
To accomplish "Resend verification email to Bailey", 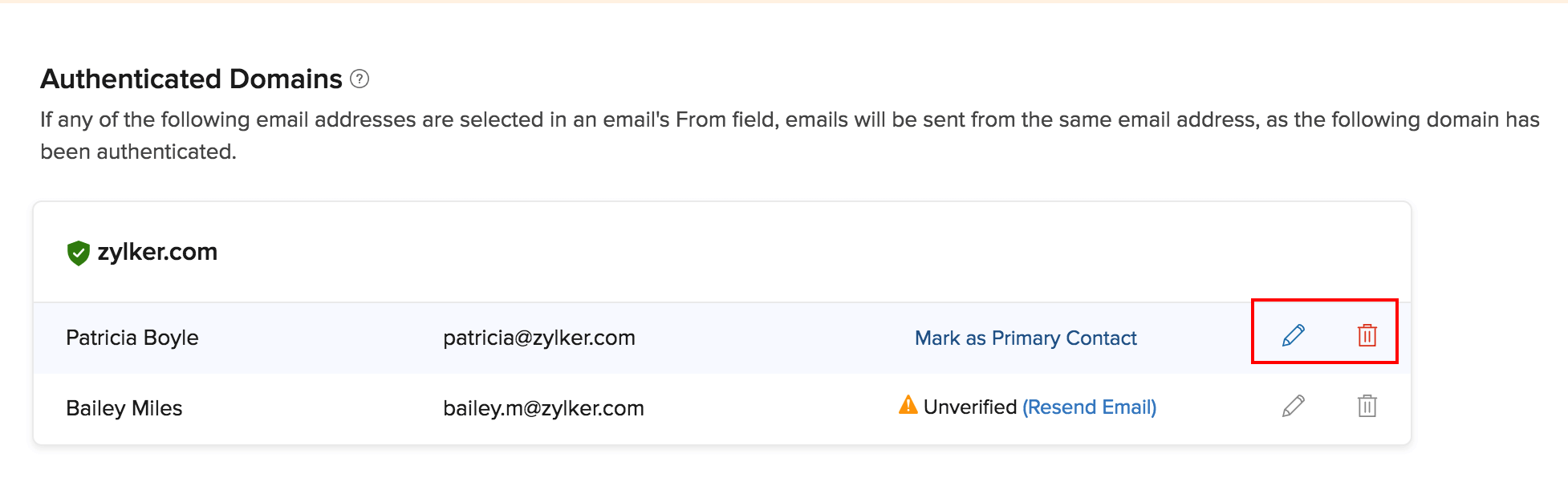I will (1089, 407).
